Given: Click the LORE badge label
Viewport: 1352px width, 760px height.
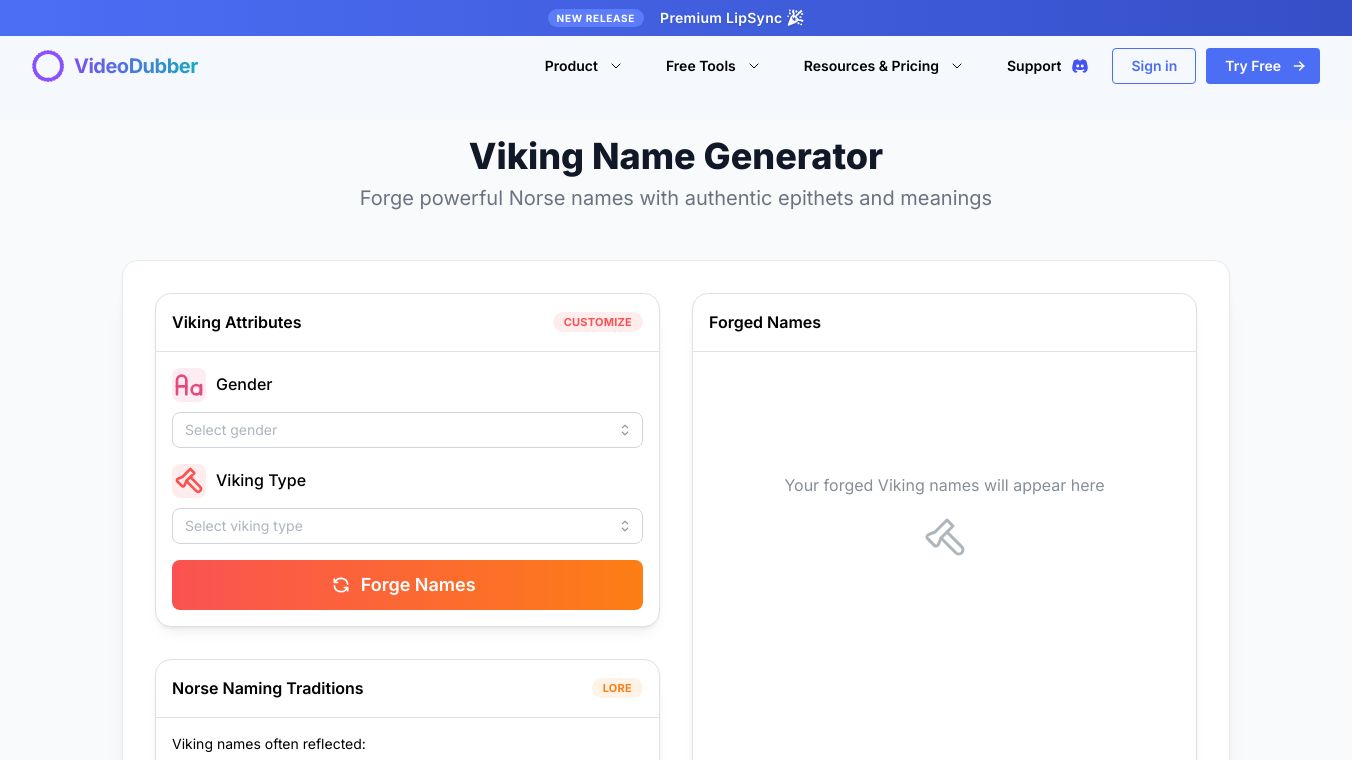Looking at the screenshot, I should 617,688.
